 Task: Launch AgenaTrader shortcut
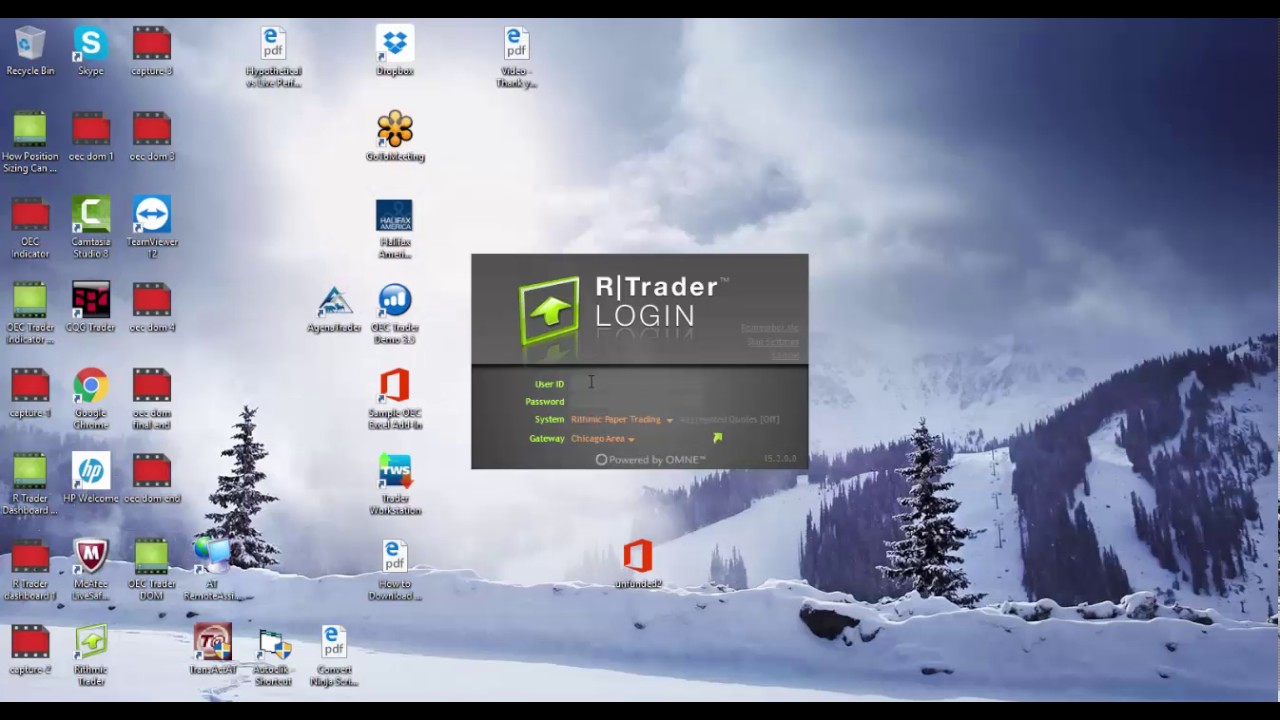tap(334, 308)
